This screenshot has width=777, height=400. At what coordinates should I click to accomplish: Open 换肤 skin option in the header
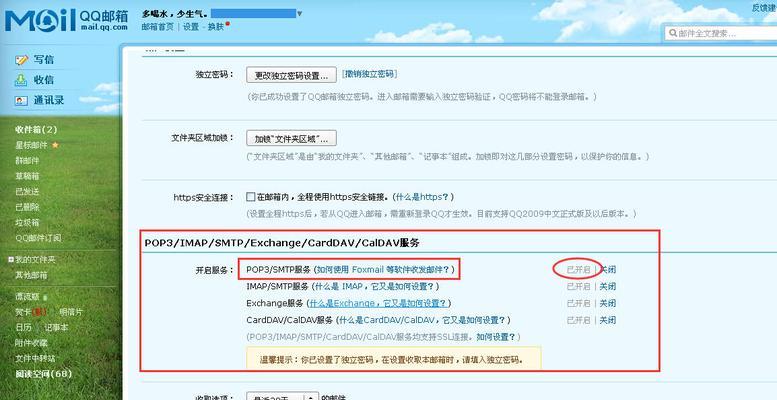click(x=216, y=27)
